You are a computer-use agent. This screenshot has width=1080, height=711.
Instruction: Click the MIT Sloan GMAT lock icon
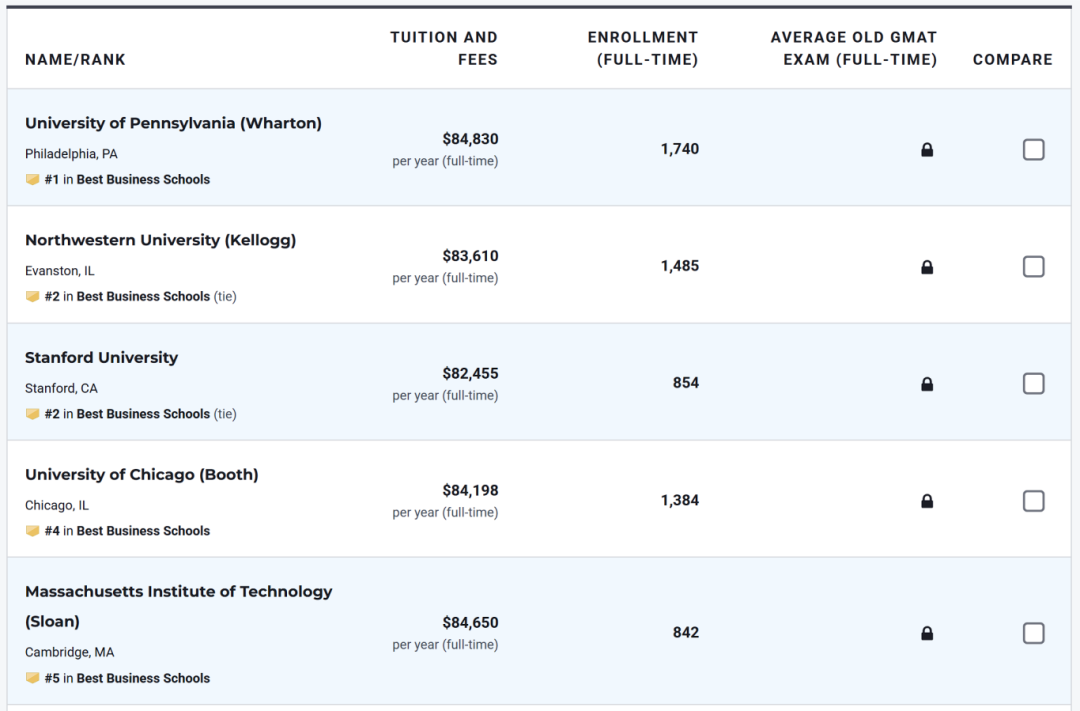(927, 633)
